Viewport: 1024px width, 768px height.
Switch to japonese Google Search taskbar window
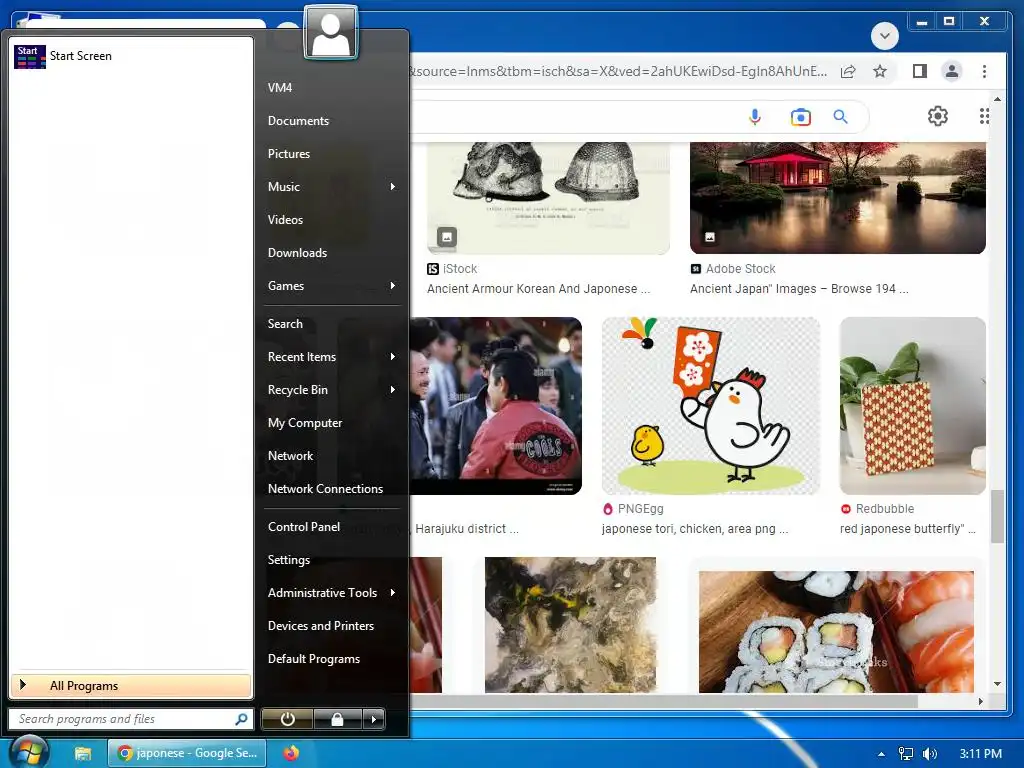[187, 753]
